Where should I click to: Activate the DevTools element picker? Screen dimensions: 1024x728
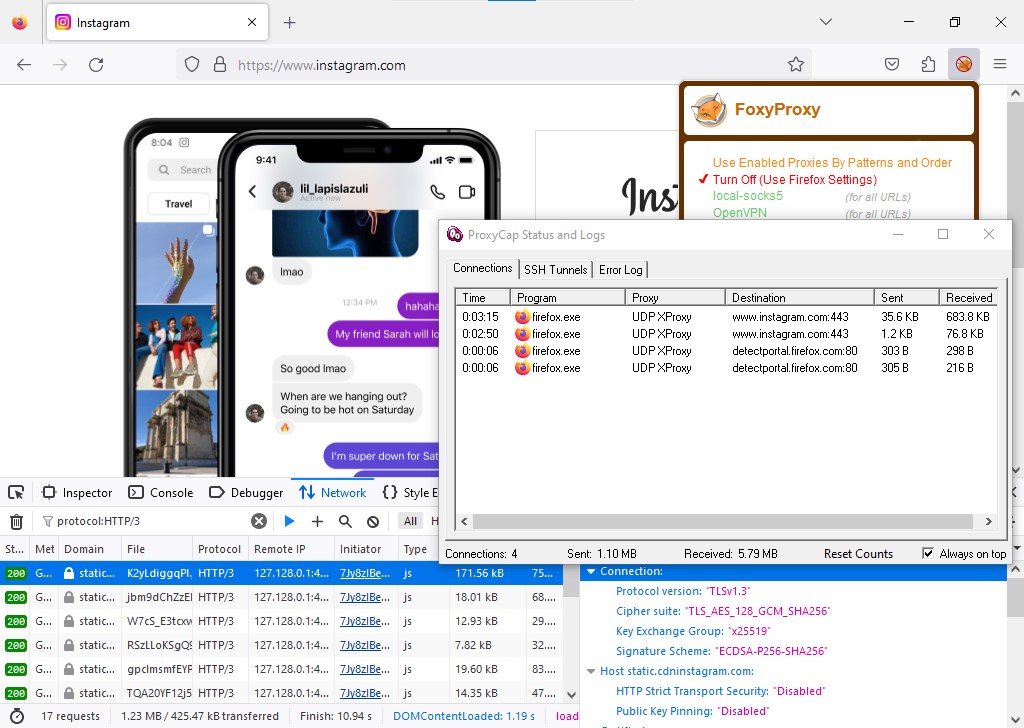pyautogui.click(x=16, y=492)
